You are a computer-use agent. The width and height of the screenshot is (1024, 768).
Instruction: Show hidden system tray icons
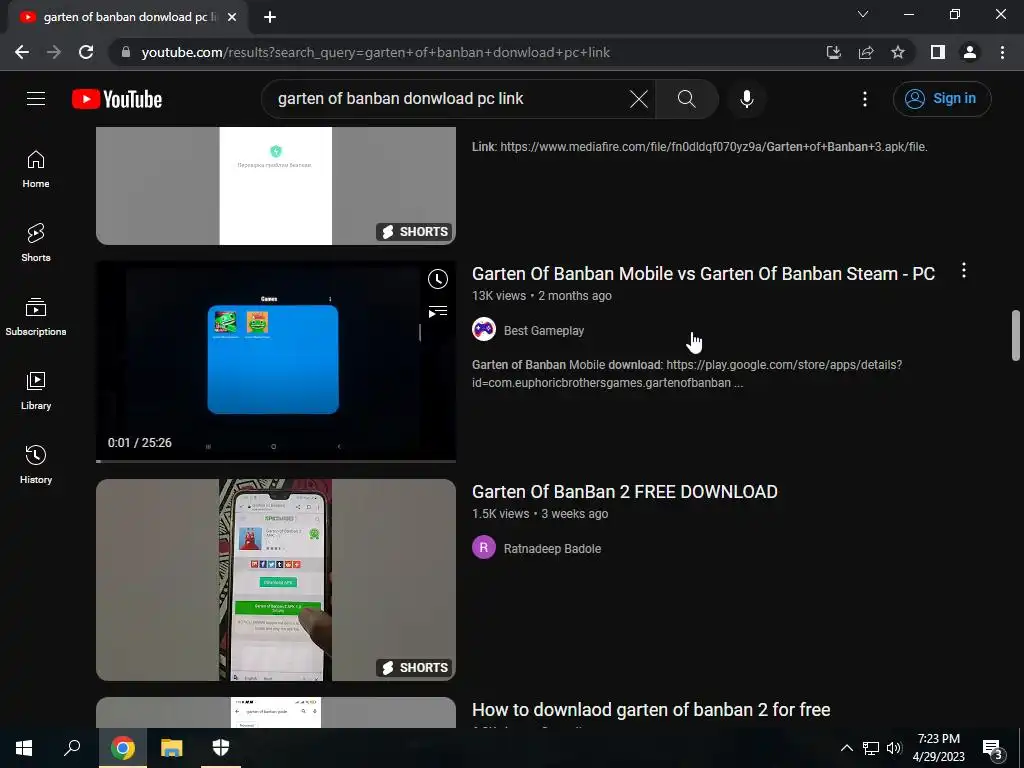tap(846, 748)
